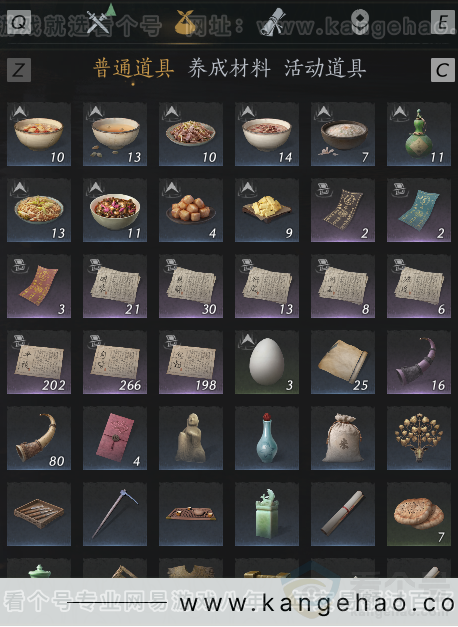Select the red envelope item with count 4
This screenshot has height=627, width=458.
115,438
